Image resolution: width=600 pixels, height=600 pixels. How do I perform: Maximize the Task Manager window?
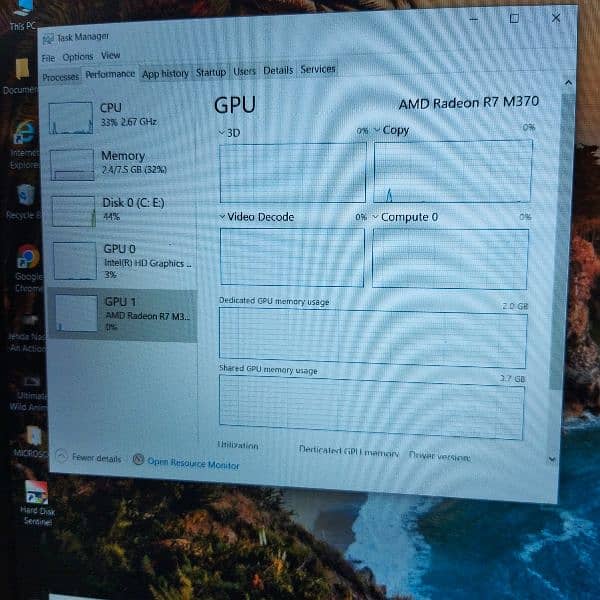514,18
